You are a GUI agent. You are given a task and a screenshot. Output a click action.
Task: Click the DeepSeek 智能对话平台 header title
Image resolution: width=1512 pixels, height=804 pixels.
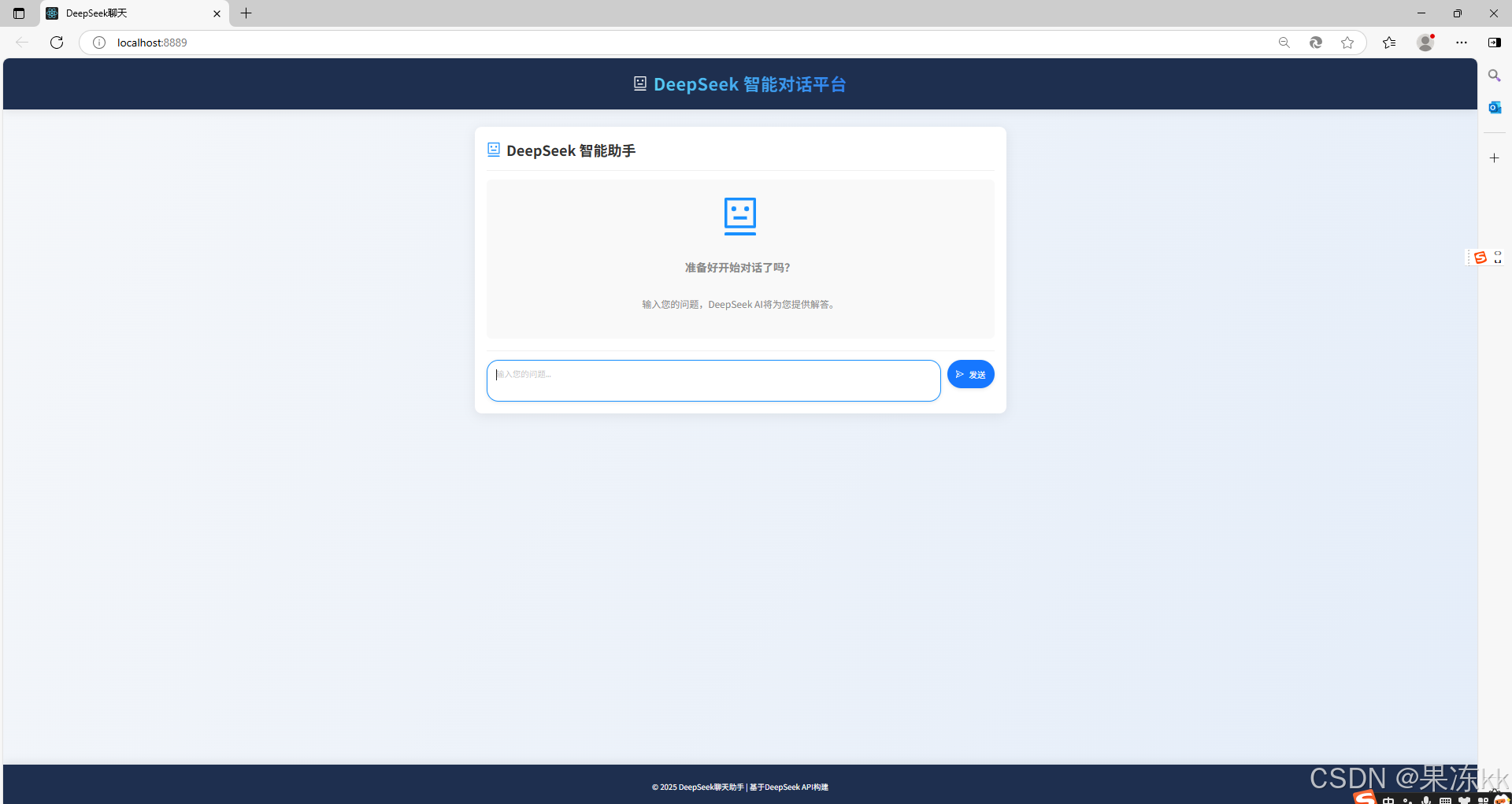point(750,84)
